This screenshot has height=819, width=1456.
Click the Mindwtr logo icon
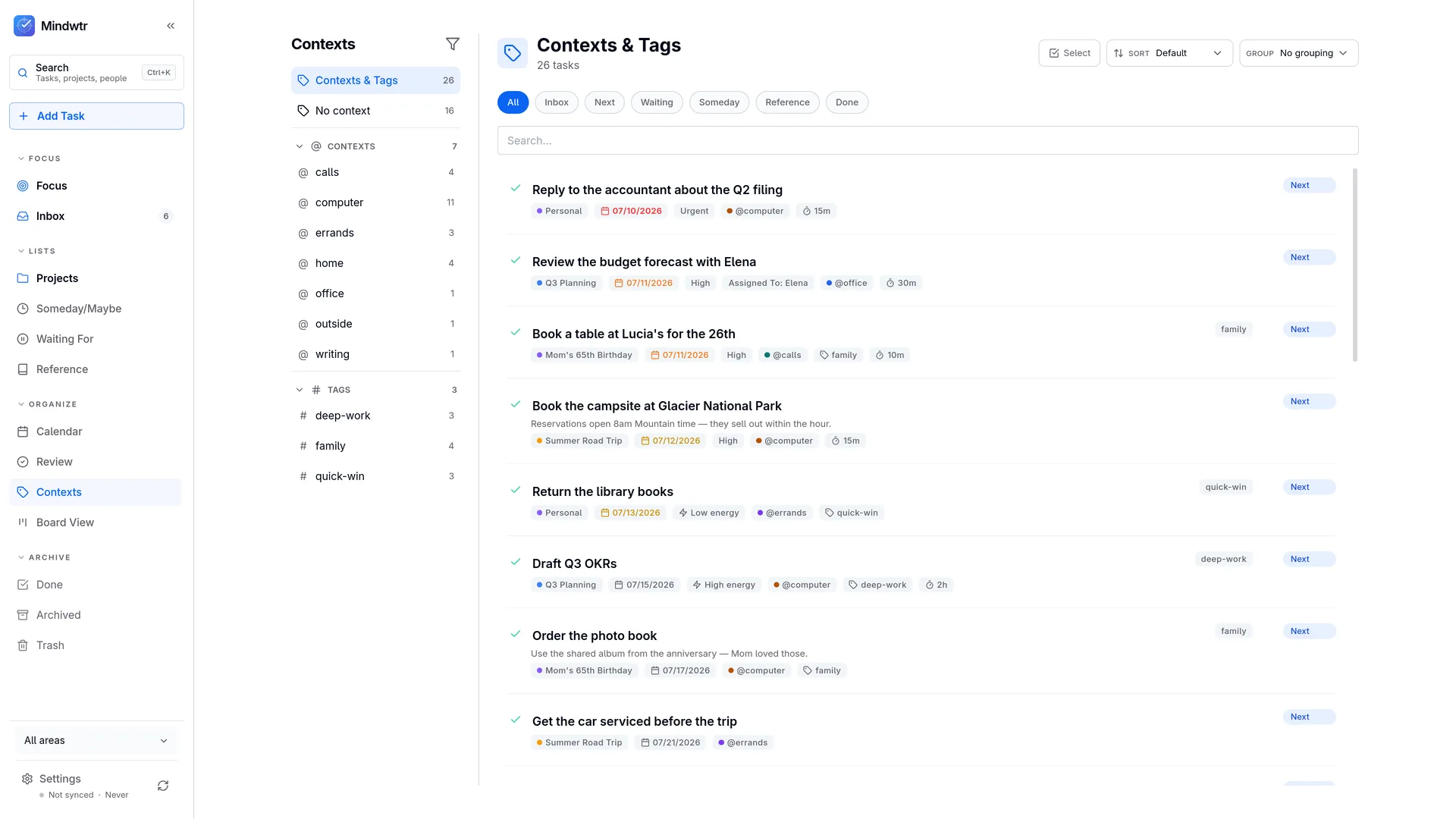24,26
